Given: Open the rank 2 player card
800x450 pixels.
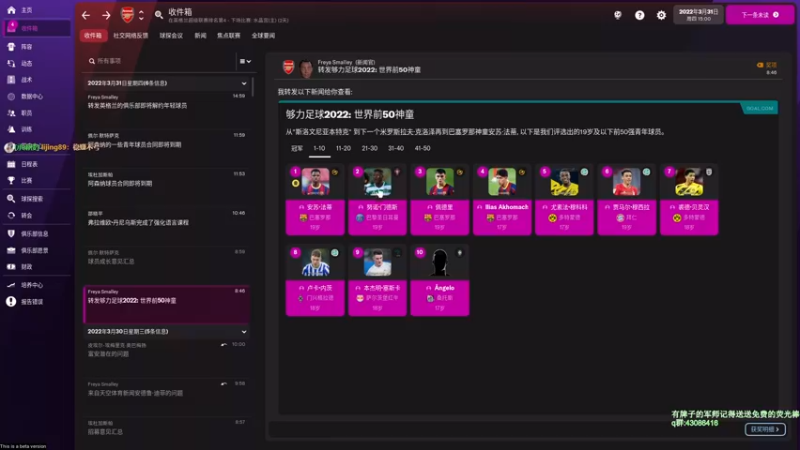Looking at the screenshot, I should tap(377, 200).
